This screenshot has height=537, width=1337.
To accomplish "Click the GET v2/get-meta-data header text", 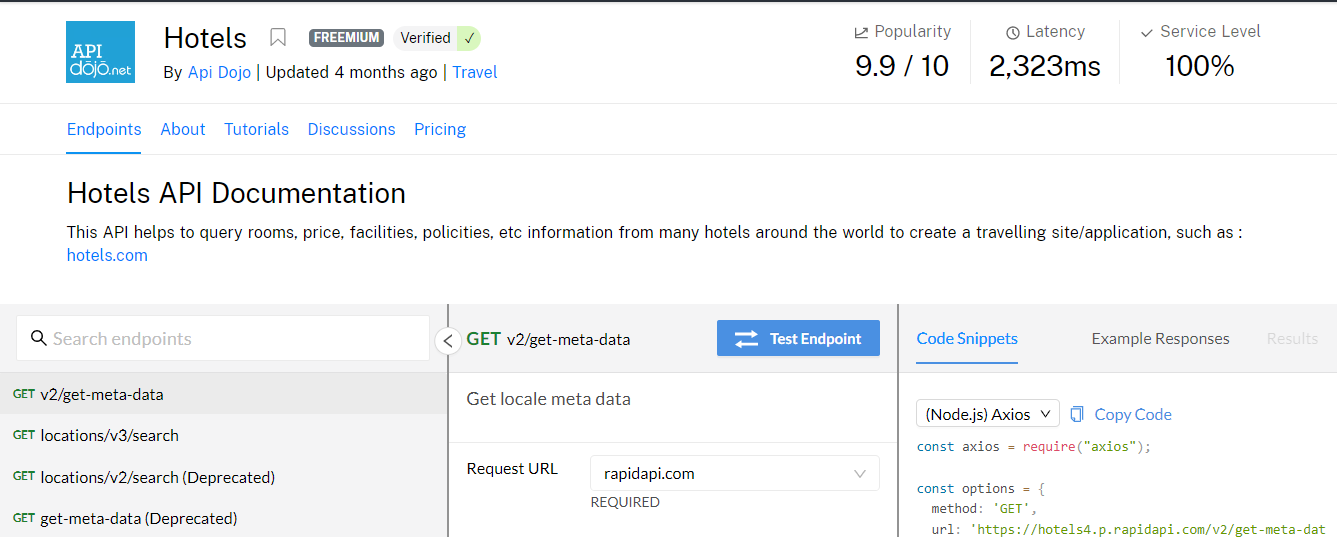I will [x=548, y=339].
